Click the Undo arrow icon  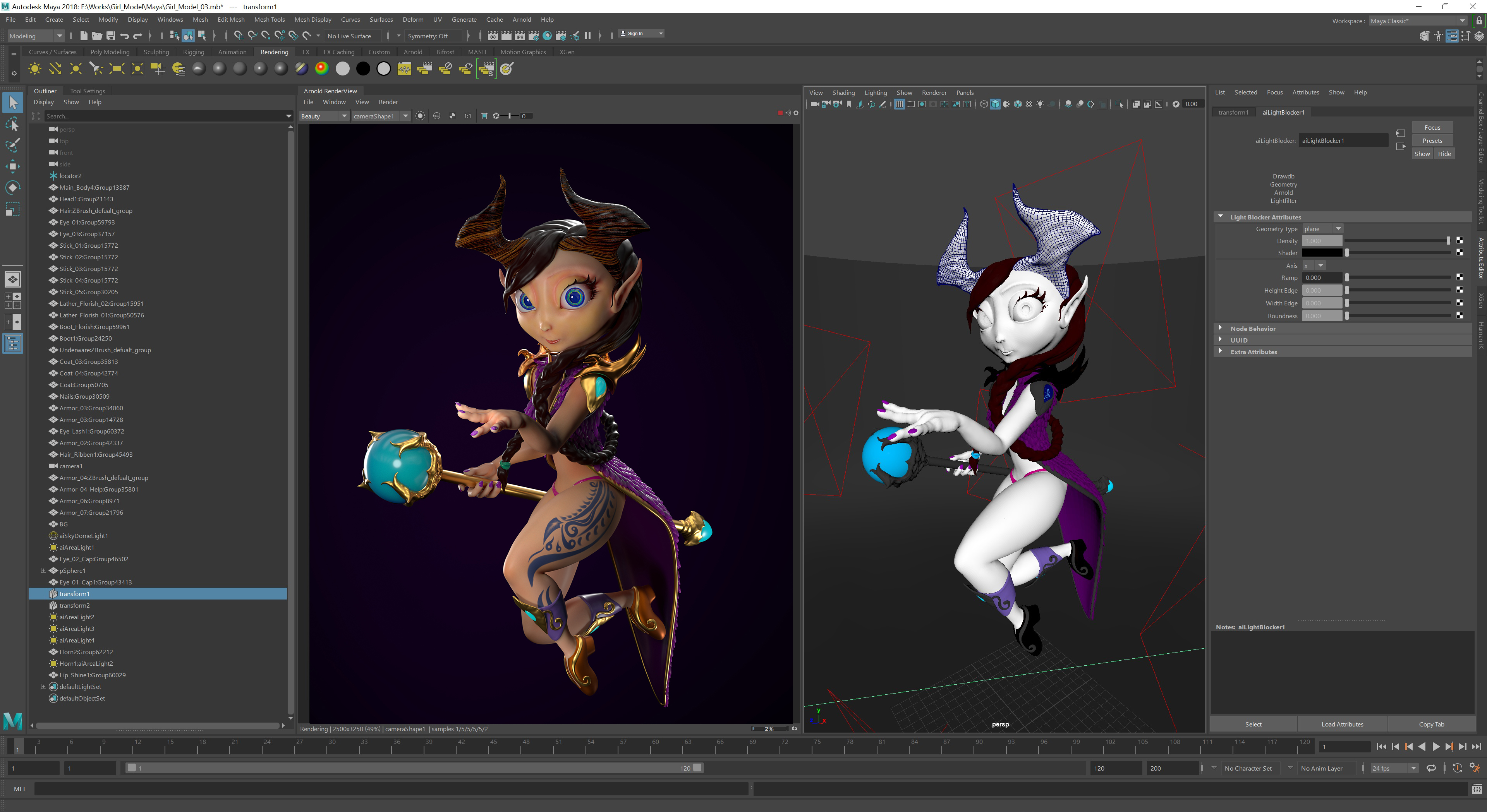point(124,36)
